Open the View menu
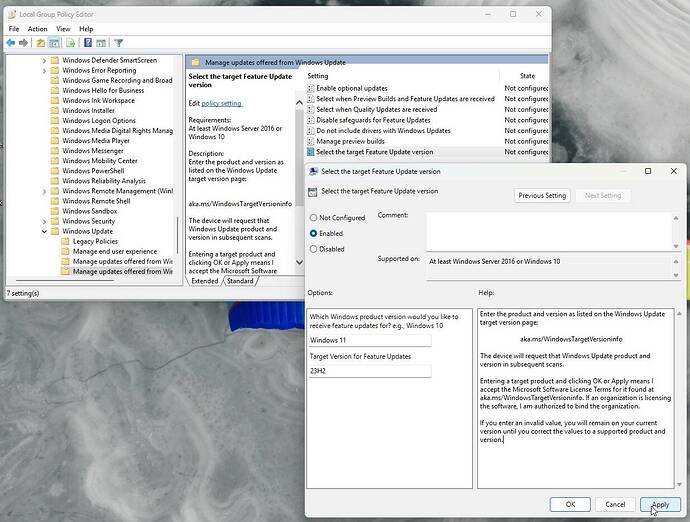This screenshot has height=522, width=690. coord(63,29)
